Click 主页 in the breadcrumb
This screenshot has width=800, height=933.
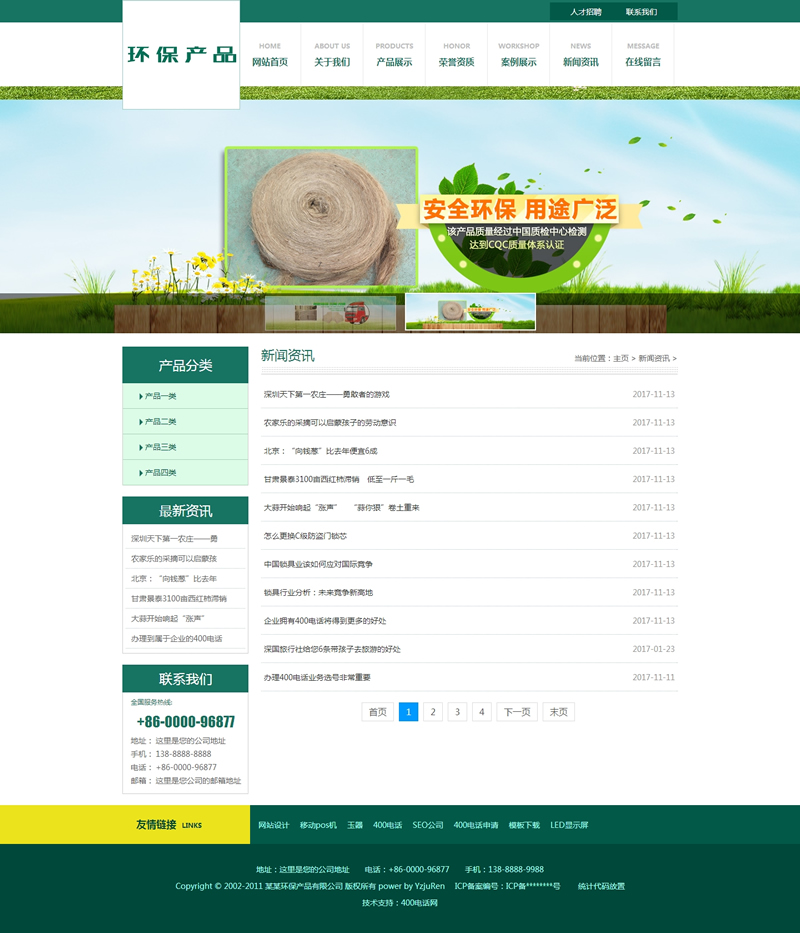coord(621,358)
